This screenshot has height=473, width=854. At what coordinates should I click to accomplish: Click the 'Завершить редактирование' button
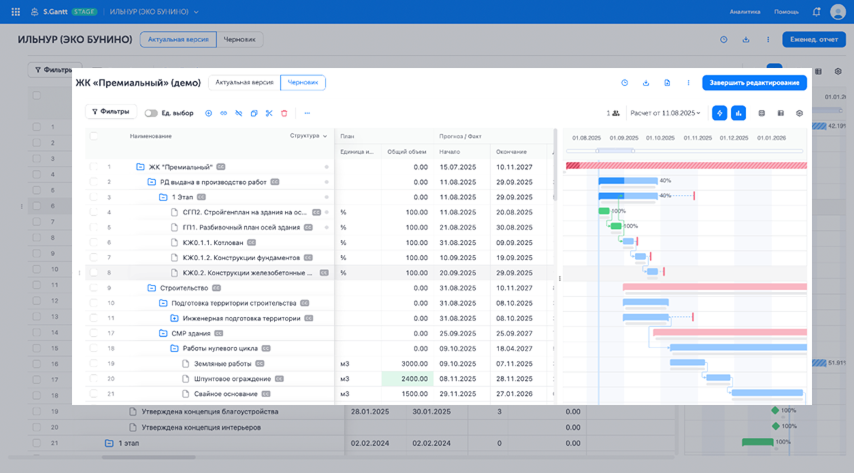pos(754,83)
